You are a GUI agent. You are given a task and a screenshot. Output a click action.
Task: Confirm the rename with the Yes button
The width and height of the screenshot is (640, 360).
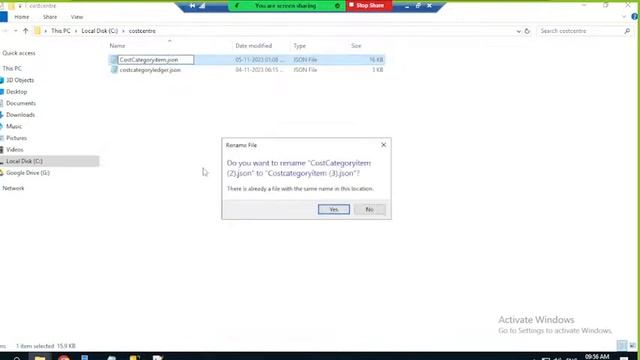[333, 209]
